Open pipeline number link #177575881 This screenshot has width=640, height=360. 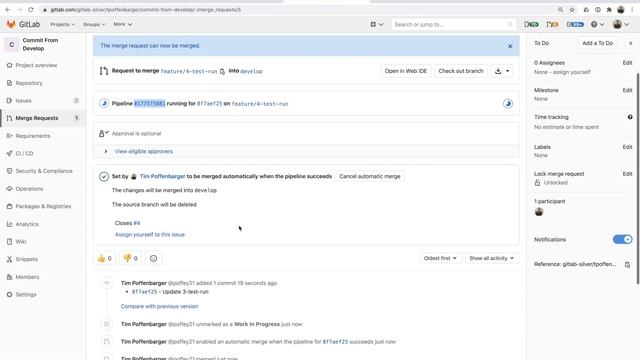150,104
